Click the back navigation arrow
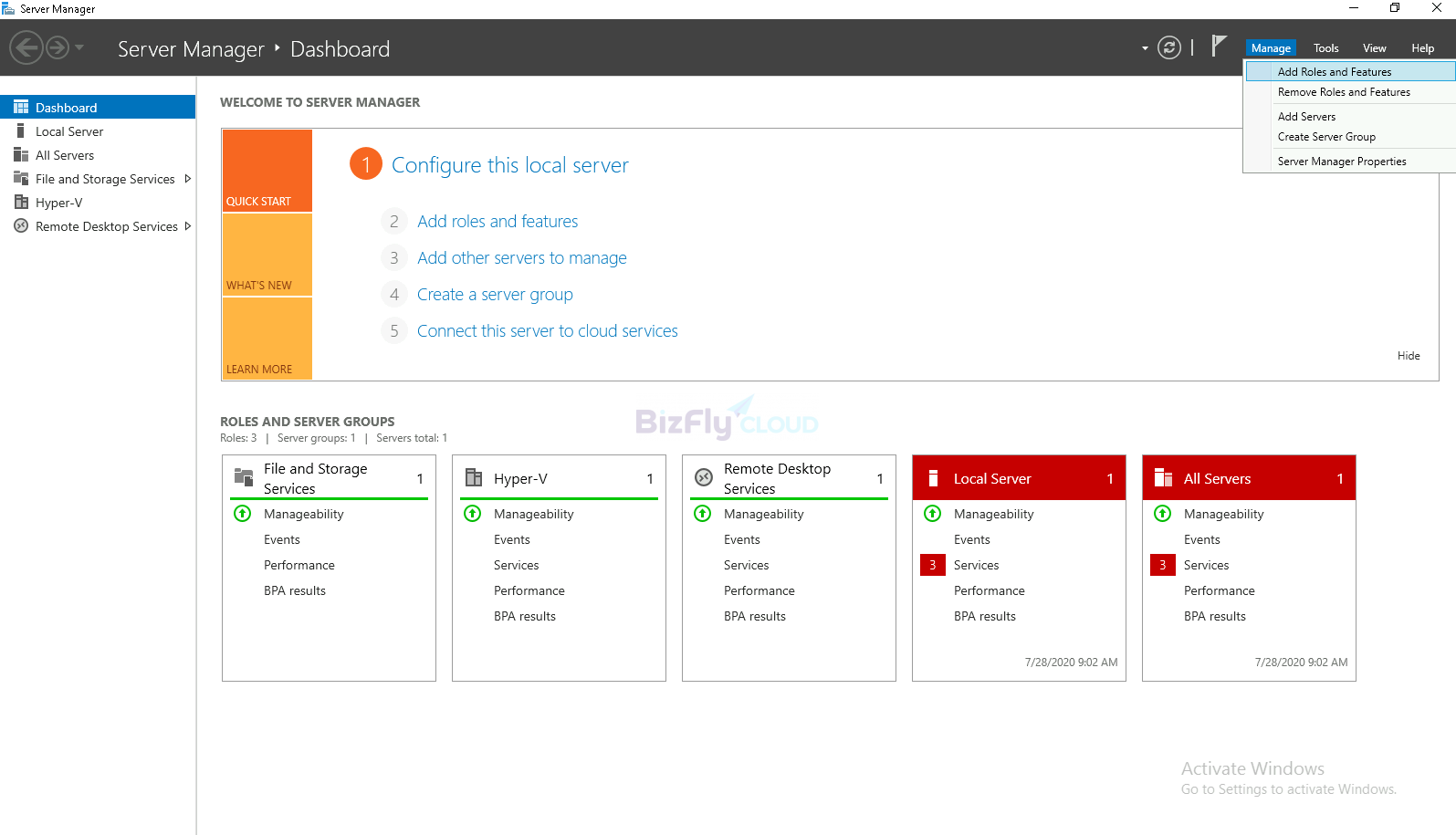 point(26,47)
